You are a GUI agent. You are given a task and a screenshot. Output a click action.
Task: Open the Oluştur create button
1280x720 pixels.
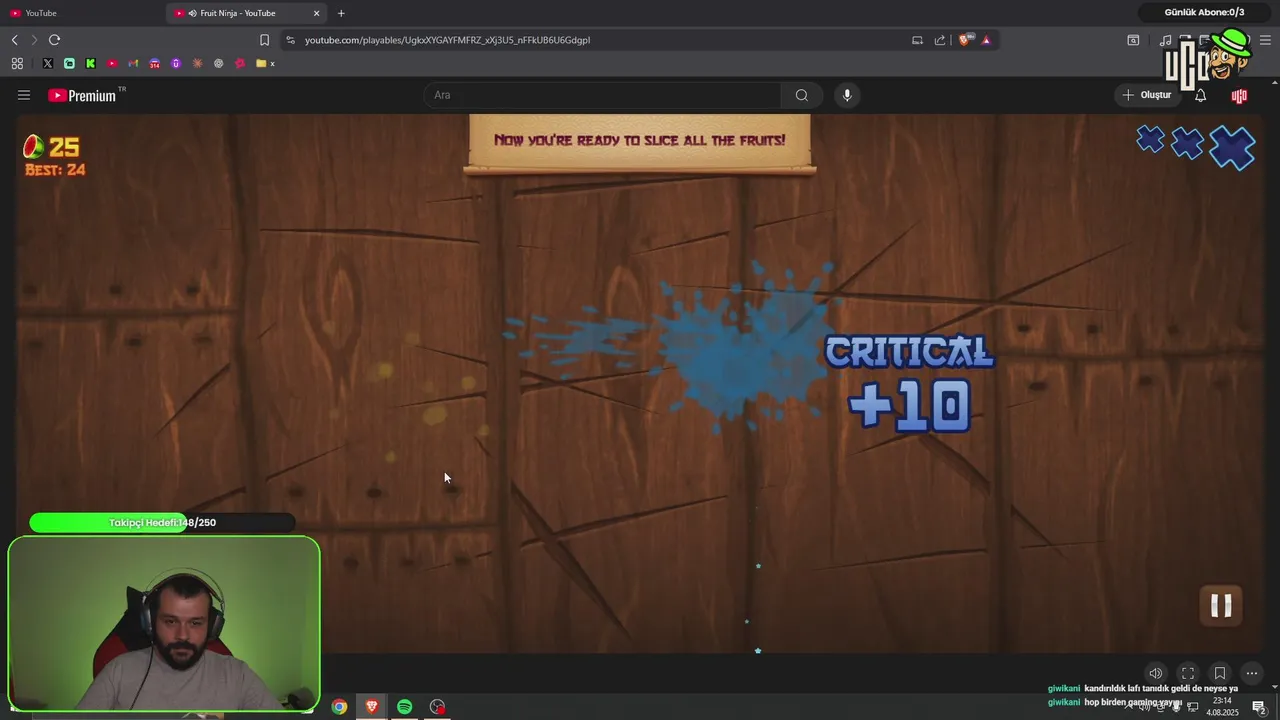[1146, 95]
